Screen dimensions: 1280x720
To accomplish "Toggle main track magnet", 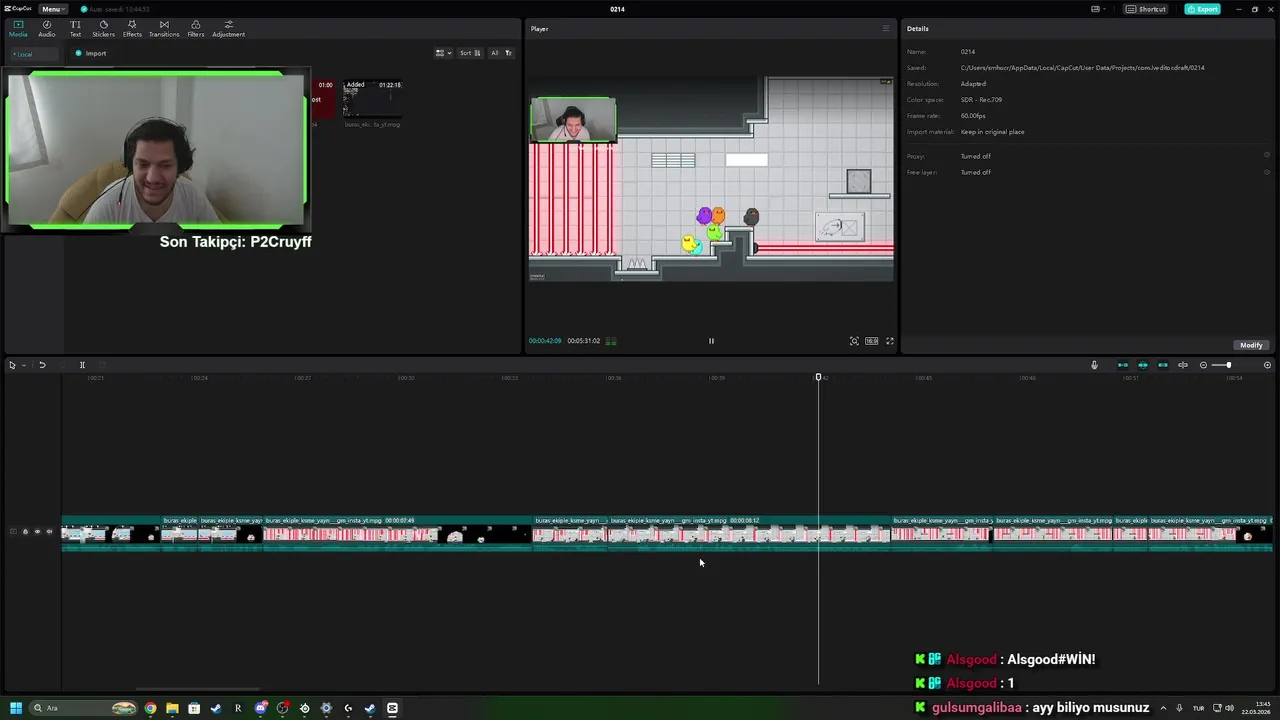I will click(x=1122, y=365).
